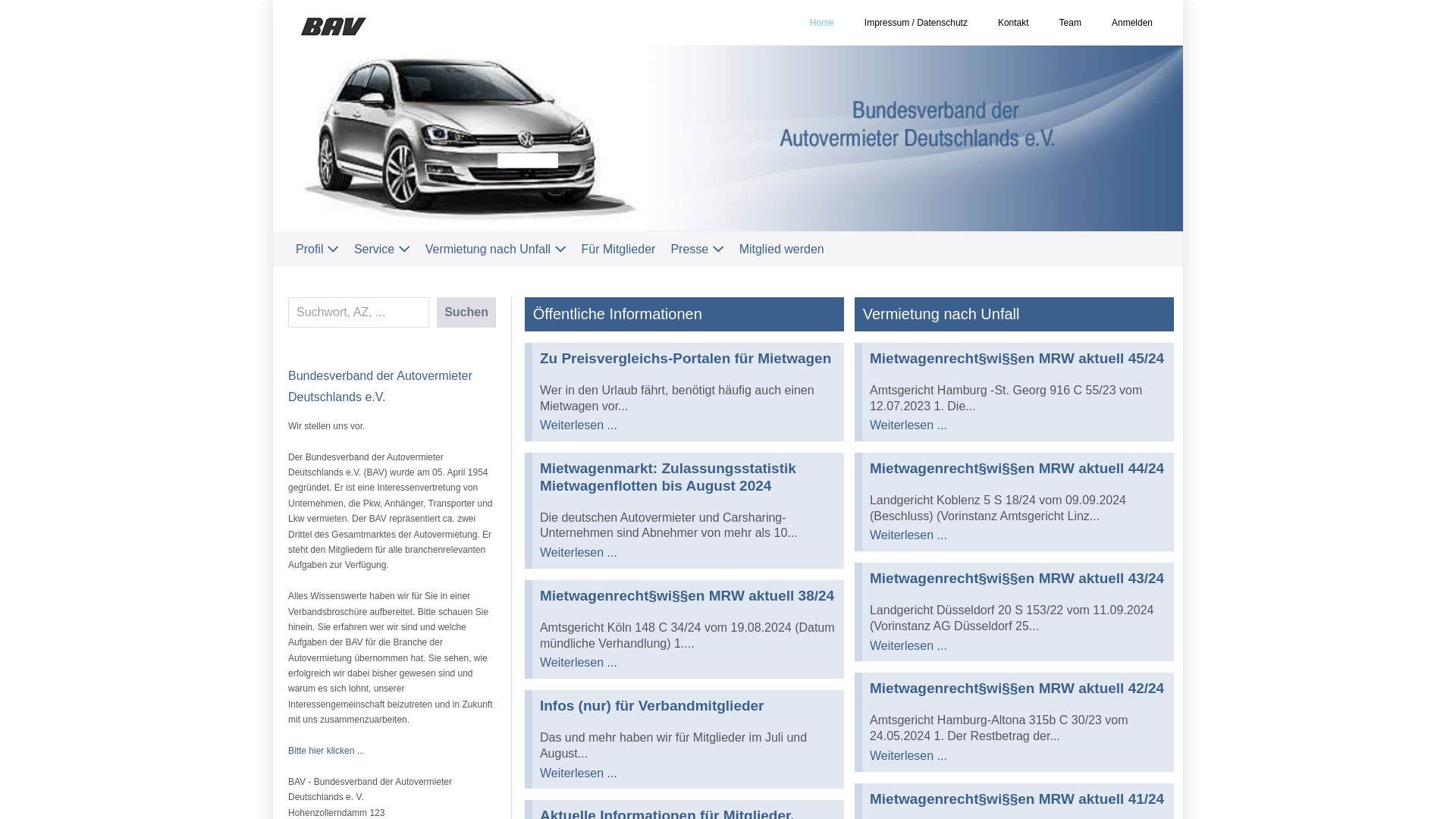
Task: Open MRW aktuell 45/24 article title
Action: (1017, 359)
